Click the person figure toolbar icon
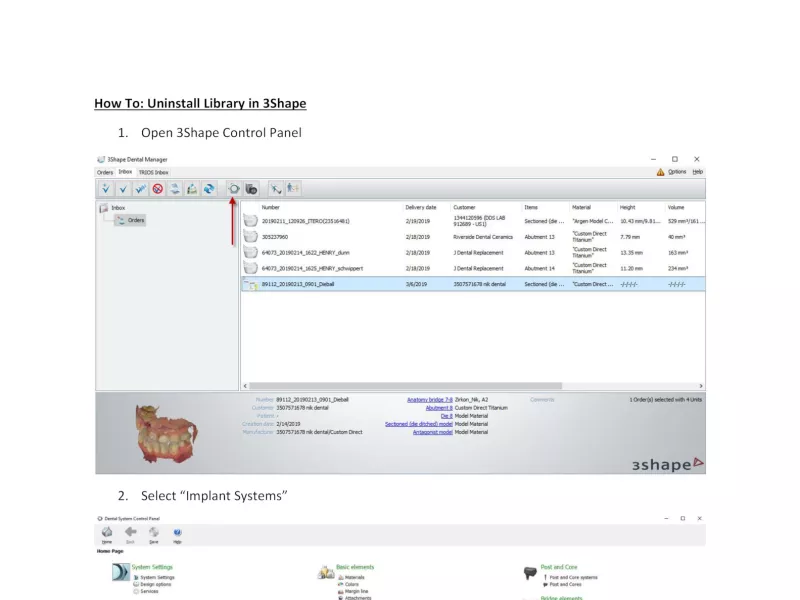 (293, 189)
